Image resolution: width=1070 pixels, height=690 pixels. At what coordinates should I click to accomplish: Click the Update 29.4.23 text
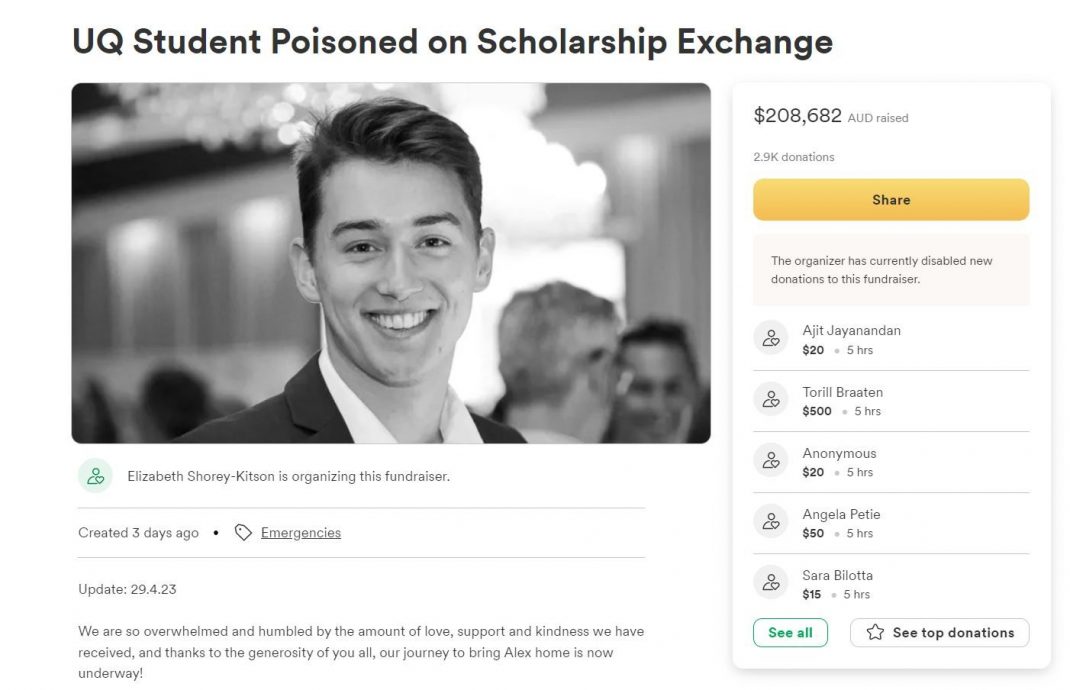pyautogui.click(x=127, y=589)
